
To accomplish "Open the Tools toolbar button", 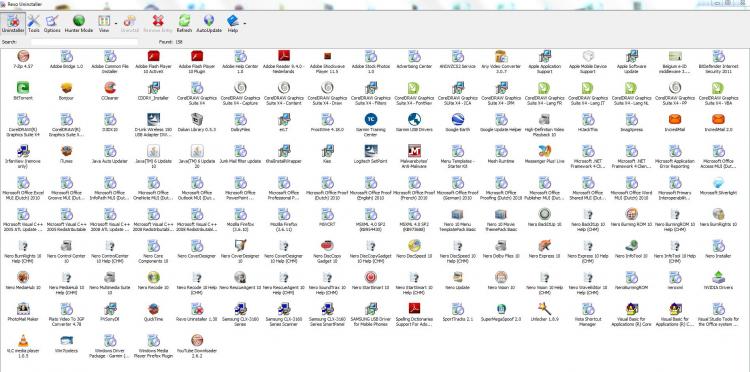I will 33,23.
